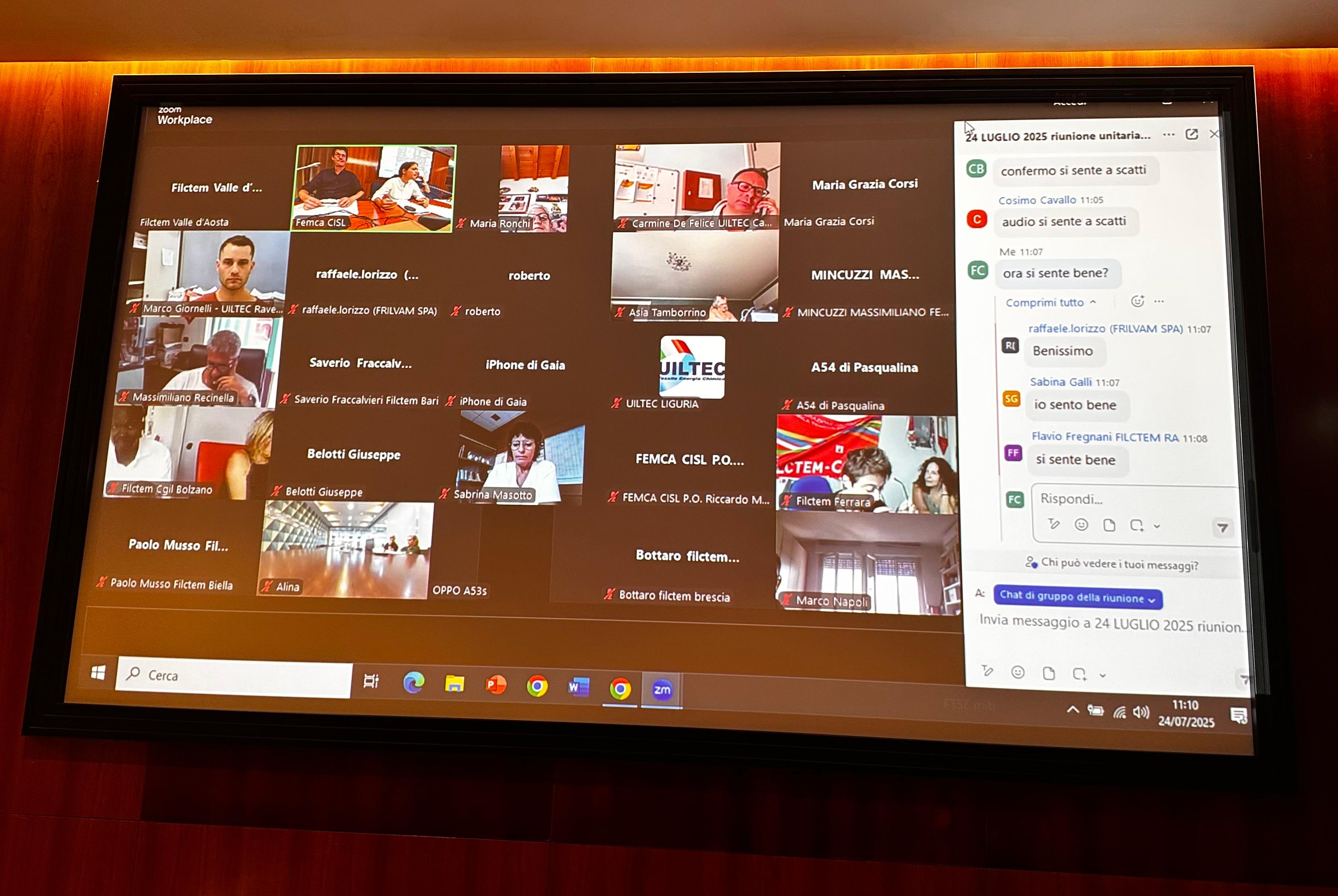Expand screenshot options arrow in main message box

(1102, 676)
